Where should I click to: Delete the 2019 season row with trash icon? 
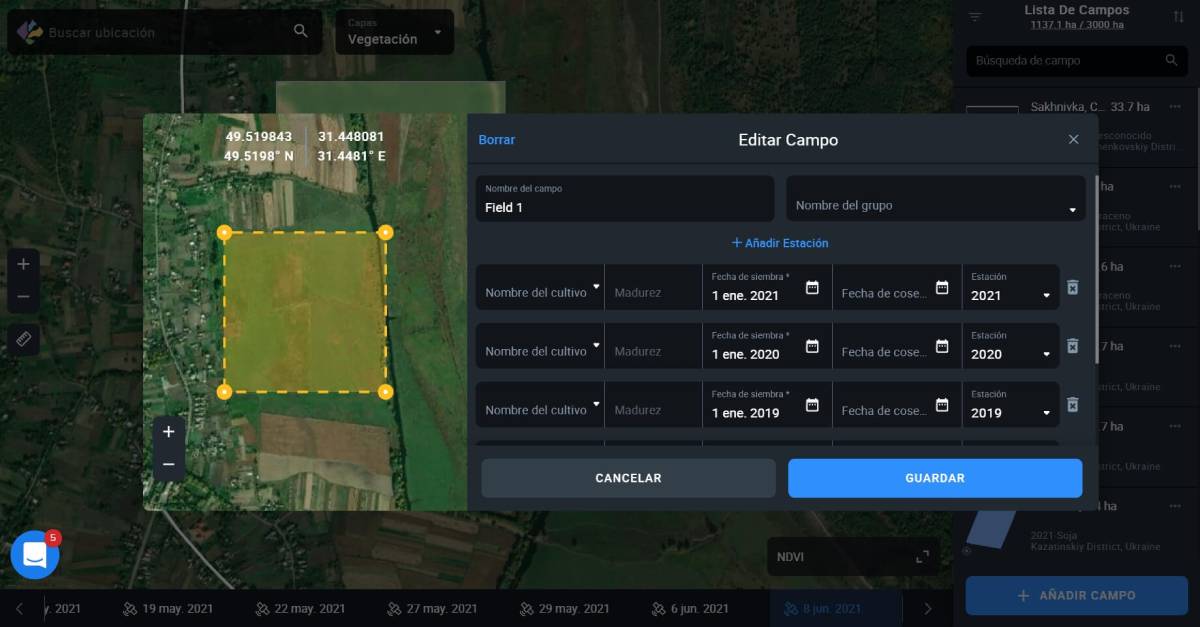(1072, 404)
